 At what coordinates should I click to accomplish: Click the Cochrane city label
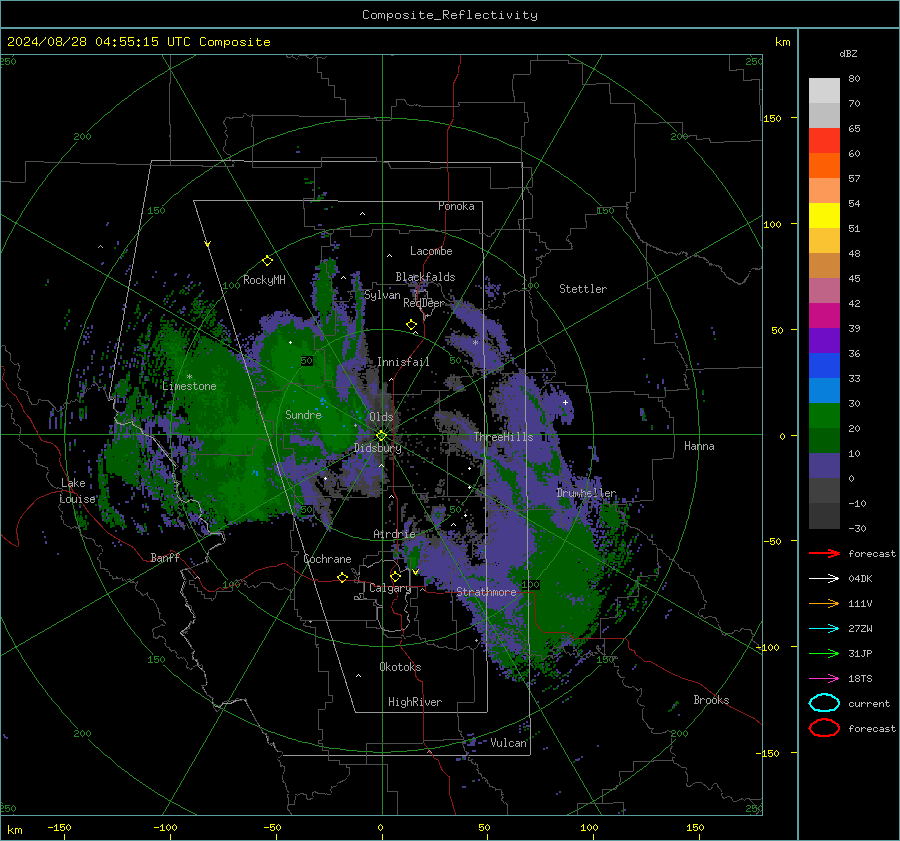tap(327, 559)
